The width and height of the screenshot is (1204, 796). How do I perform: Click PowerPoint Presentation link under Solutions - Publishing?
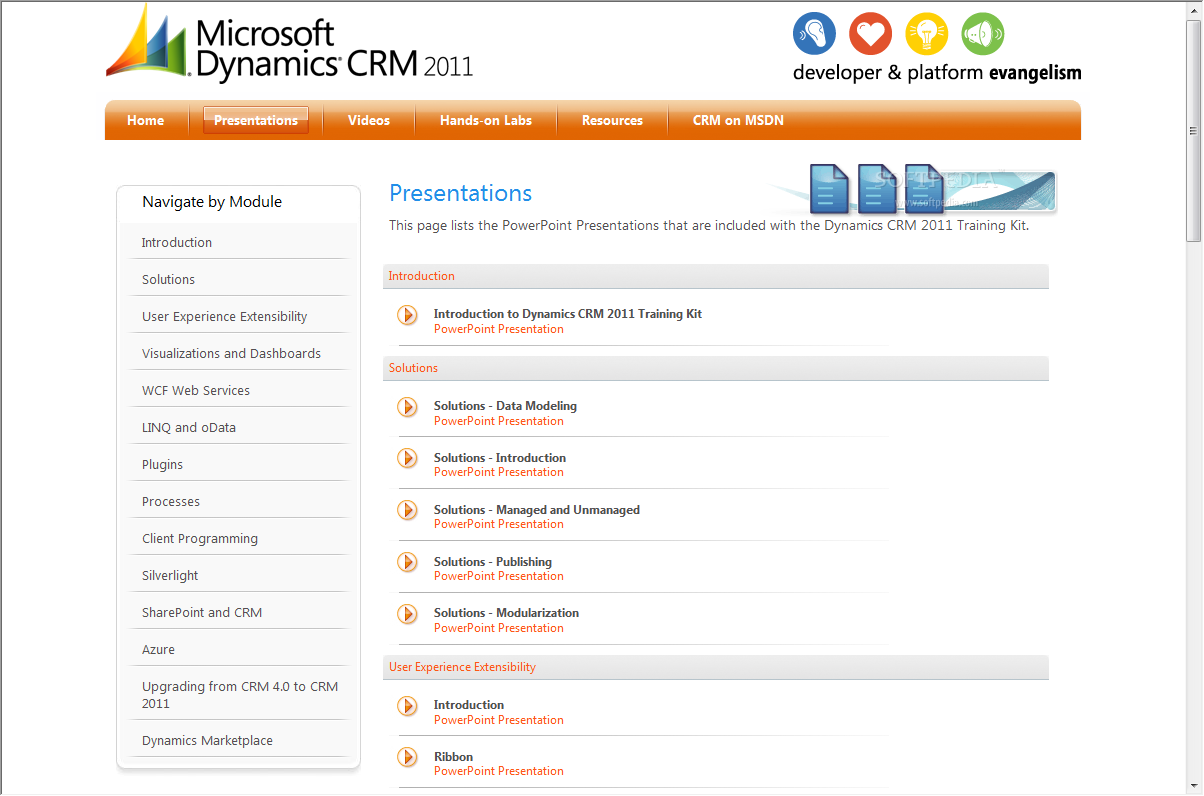[499, 576]
